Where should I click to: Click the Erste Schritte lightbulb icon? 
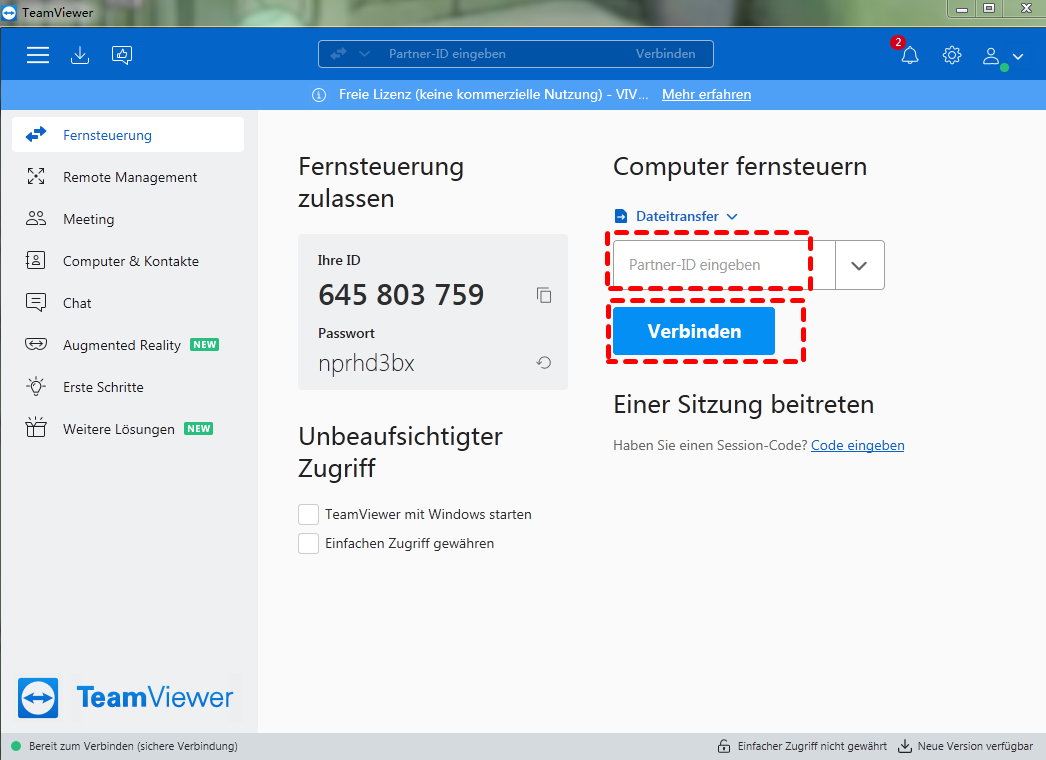36,386
